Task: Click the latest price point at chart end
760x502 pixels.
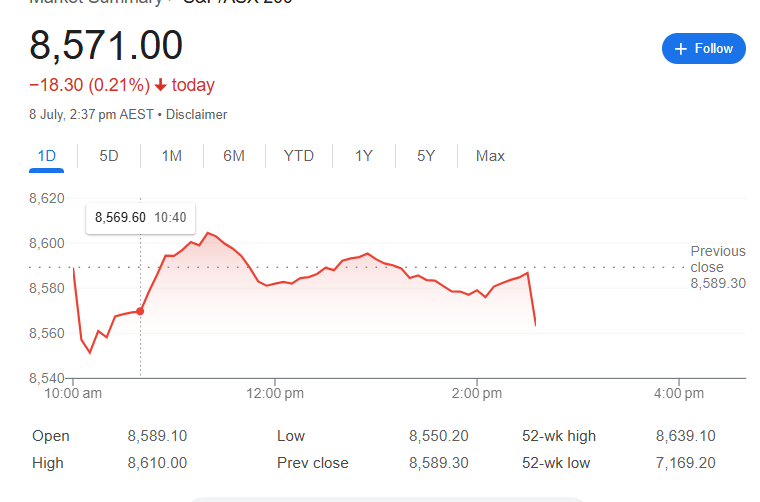Action: pyautogui.click(x=535, y=325)
